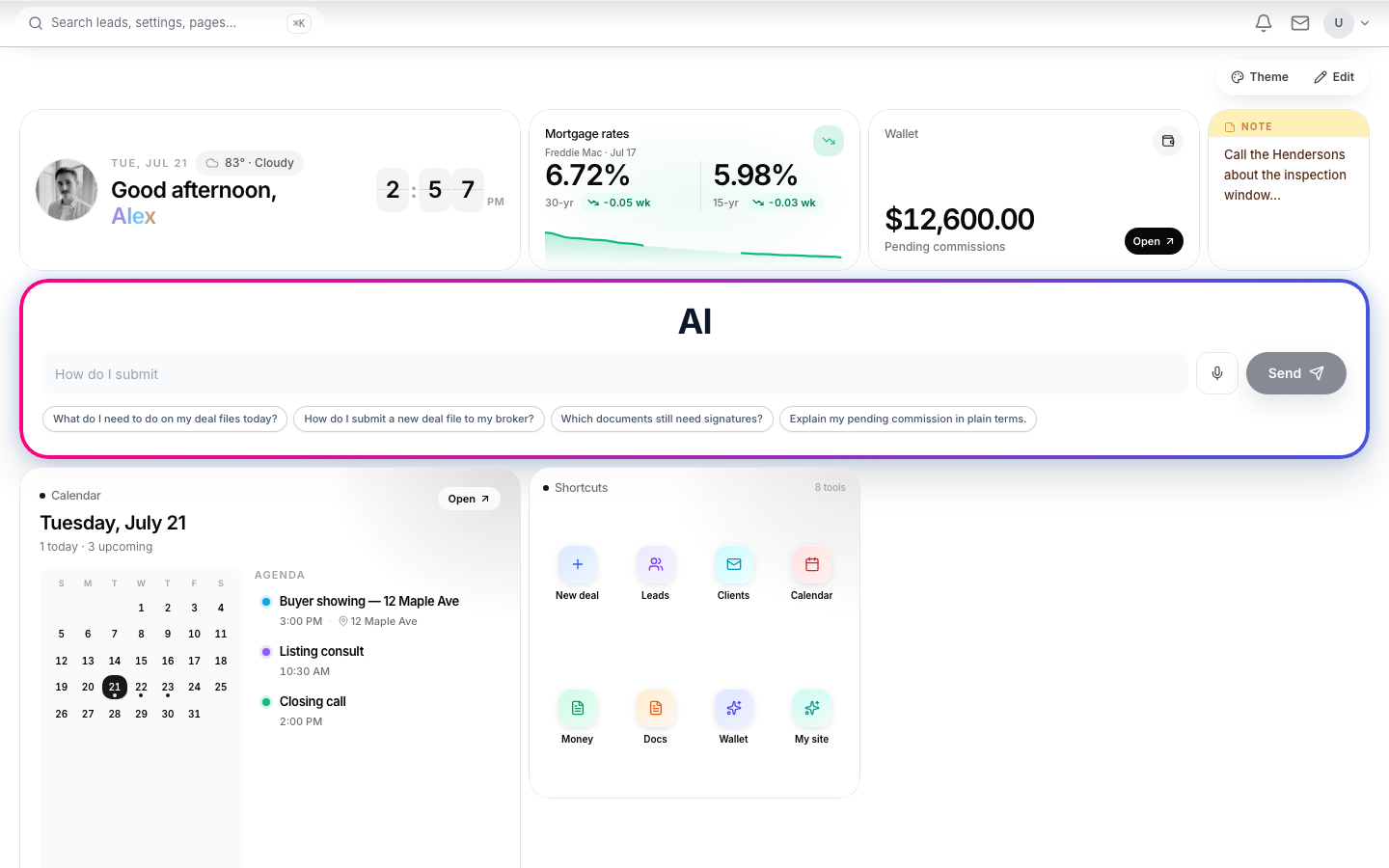
Task: Focus the AI prompt input field
Action: point(615,374)
